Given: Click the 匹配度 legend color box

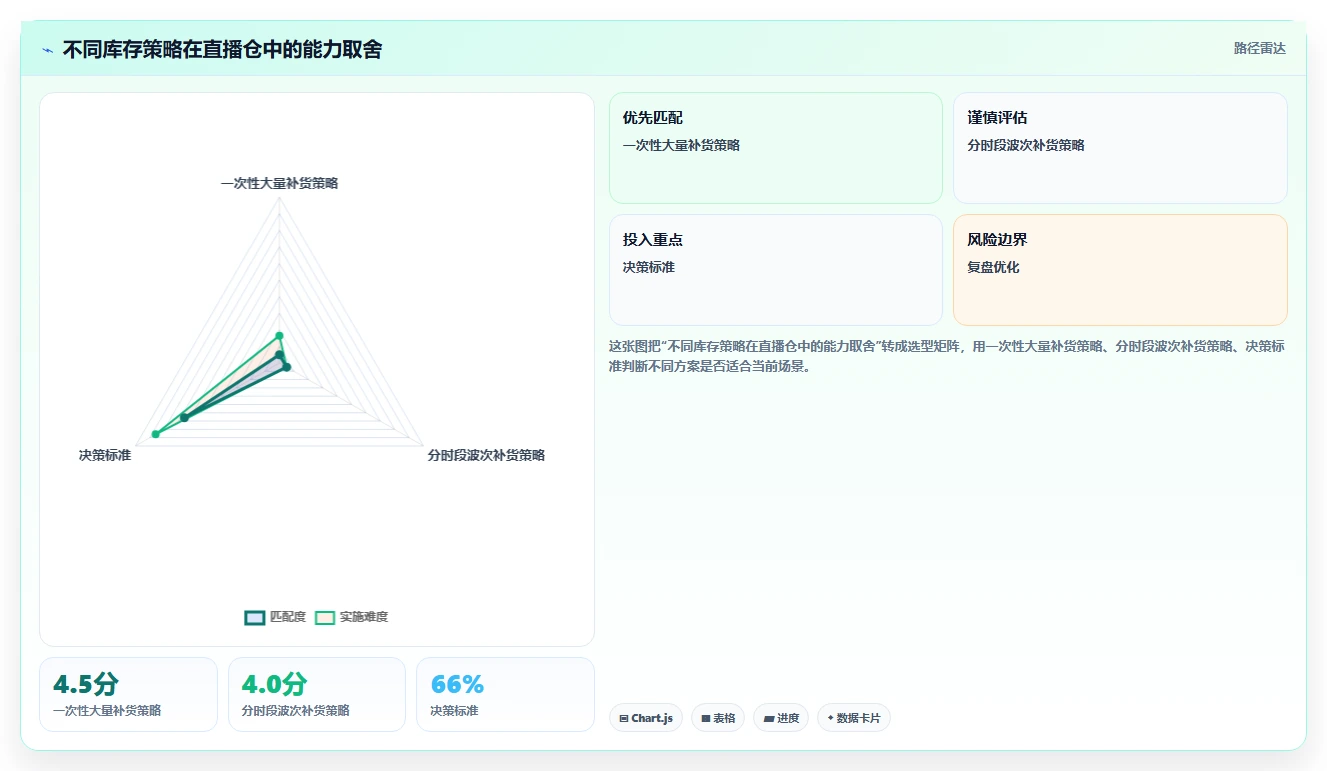Looking at the screenshot, I should click(x=255, y=617).
